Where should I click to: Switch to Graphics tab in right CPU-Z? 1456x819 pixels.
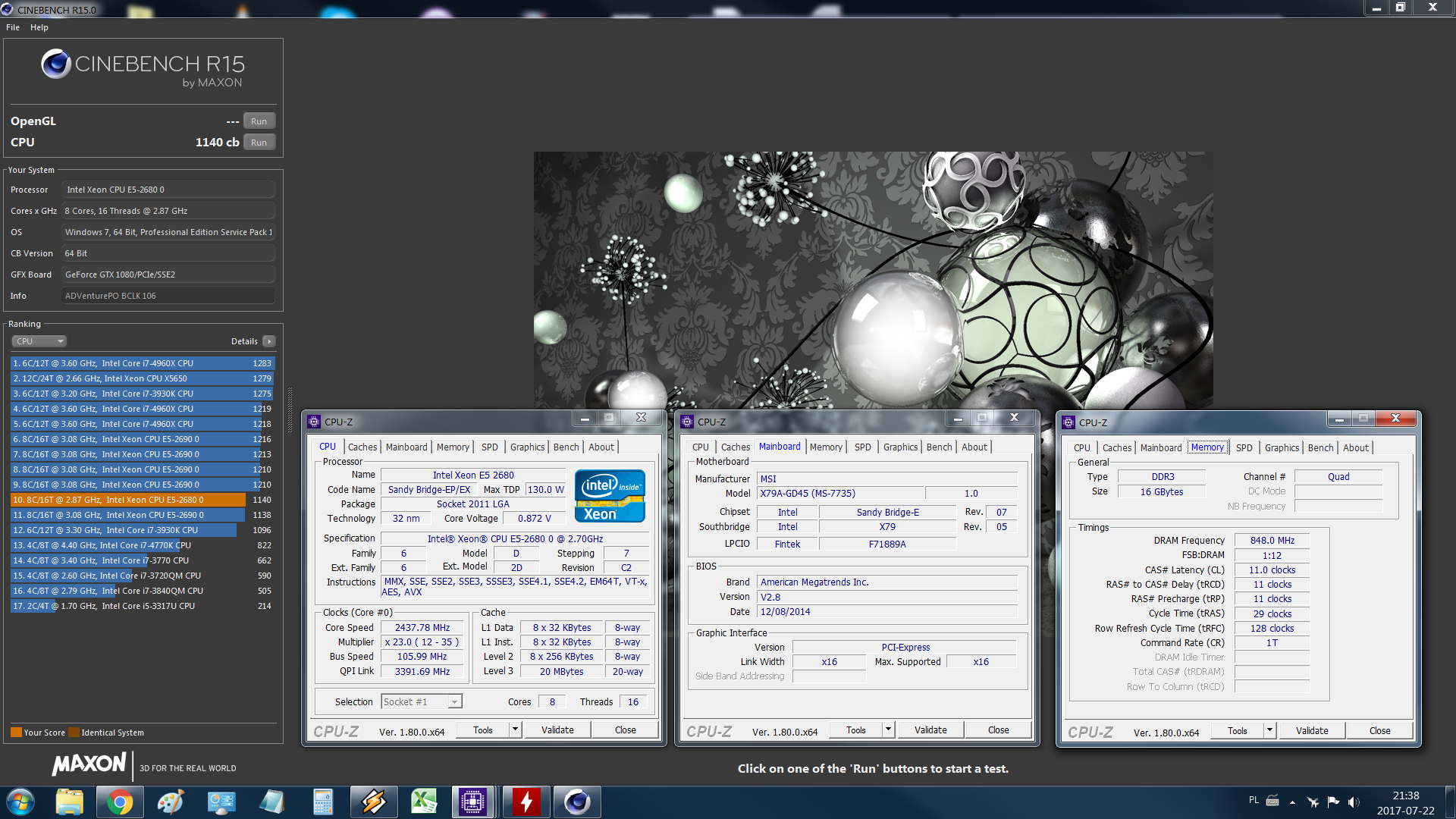pyautogui.click(x=1282, y=448)
